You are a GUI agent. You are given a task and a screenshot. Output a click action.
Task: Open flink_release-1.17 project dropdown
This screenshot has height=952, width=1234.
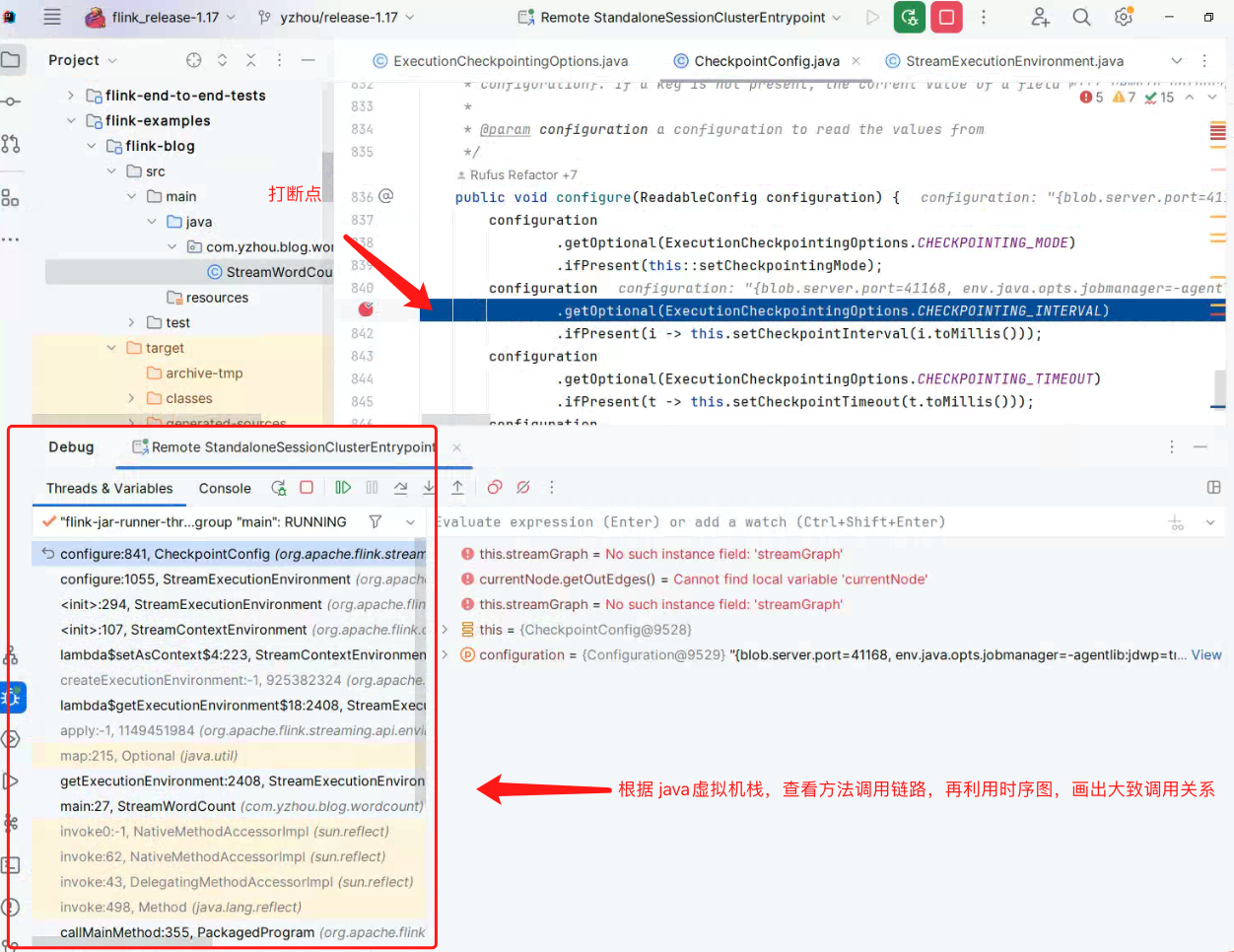pos(162,17)
